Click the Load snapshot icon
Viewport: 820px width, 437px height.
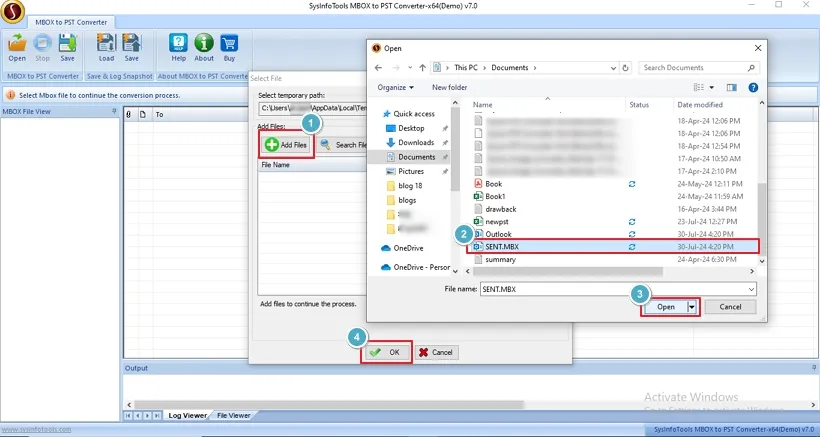[x=106, y=48]
